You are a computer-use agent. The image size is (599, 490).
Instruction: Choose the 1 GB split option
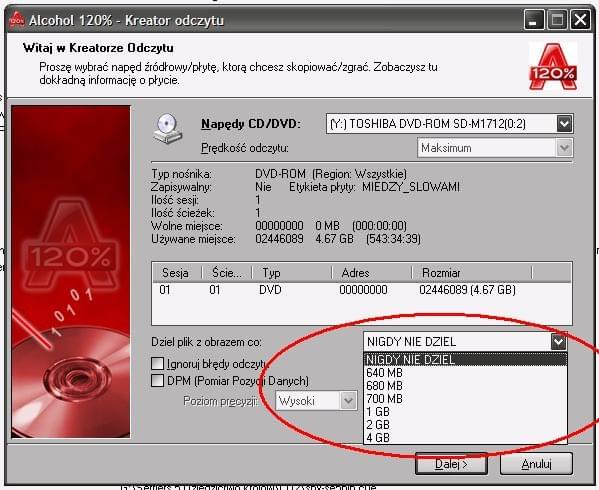tap(465, 412)
